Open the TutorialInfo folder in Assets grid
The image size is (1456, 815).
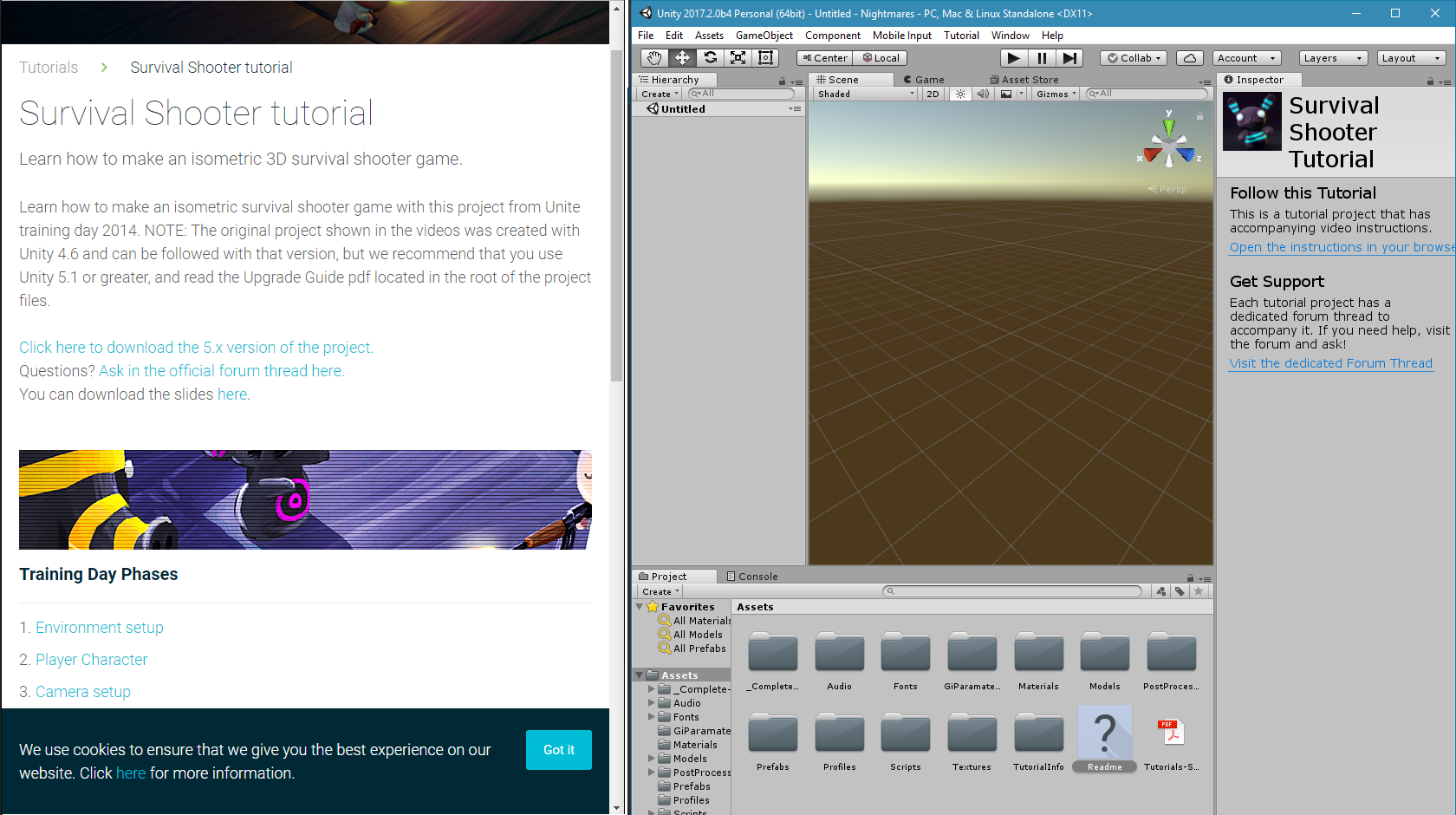coord(1038,741)
